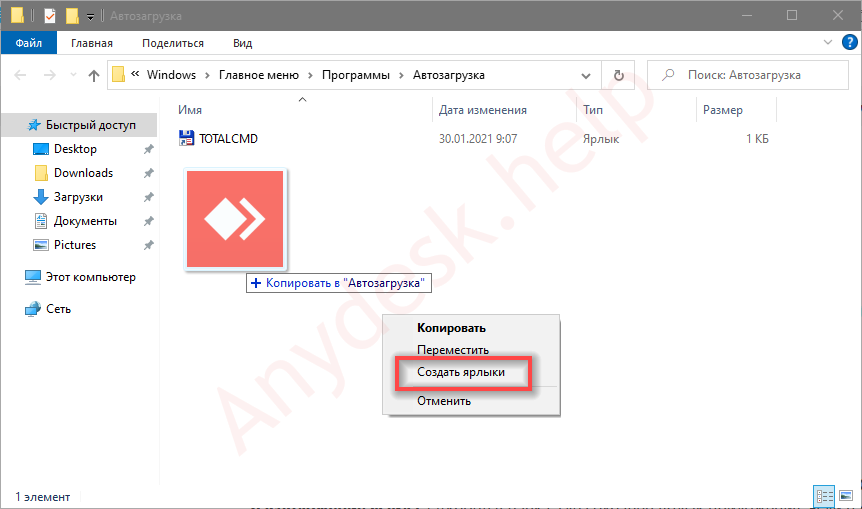Open Help via the blue question mark
This screenshot has height=509, width=862.
[x=847, y=43]
